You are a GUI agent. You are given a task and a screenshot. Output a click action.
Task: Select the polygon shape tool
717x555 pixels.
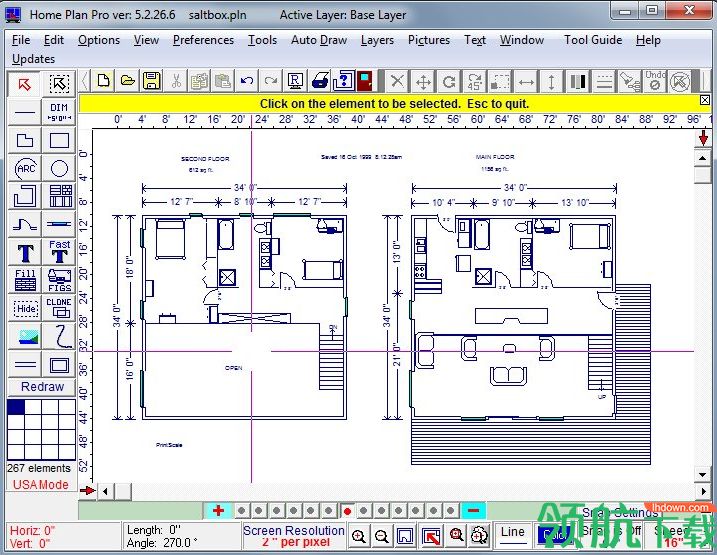point(25,140)
